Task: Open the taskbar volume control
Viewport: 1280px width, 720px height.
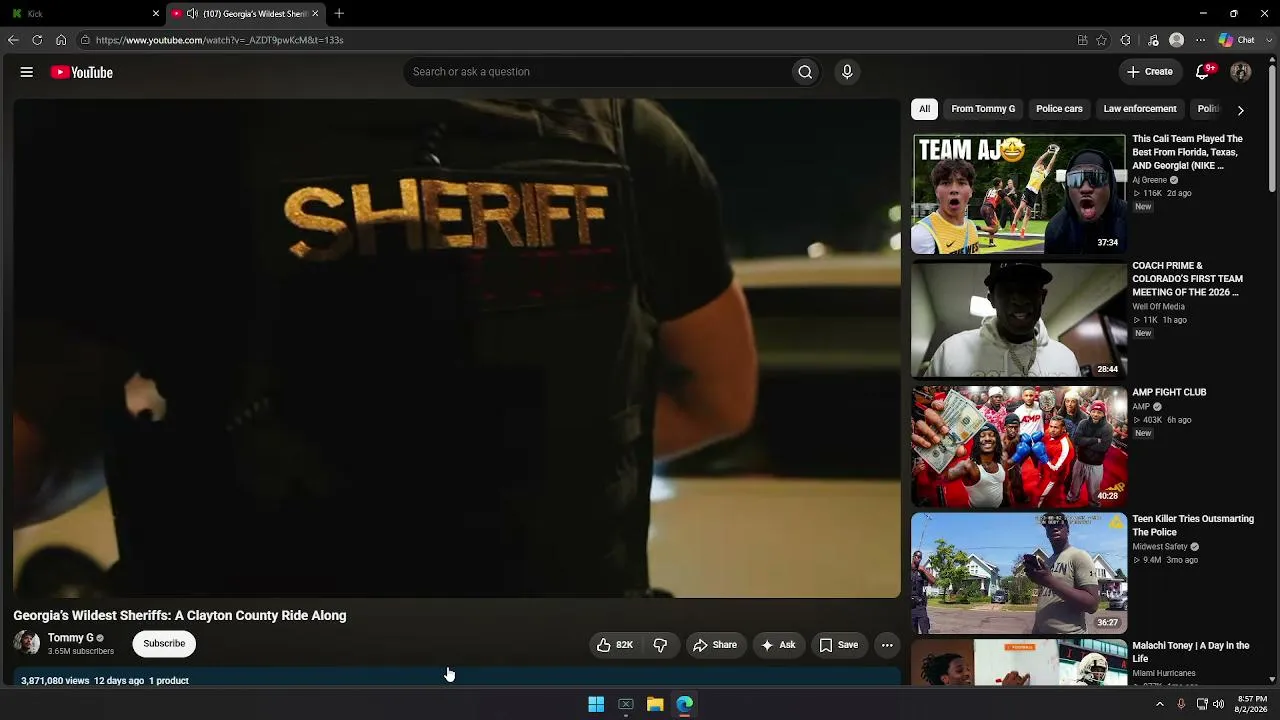Action: coord(1218,704)
